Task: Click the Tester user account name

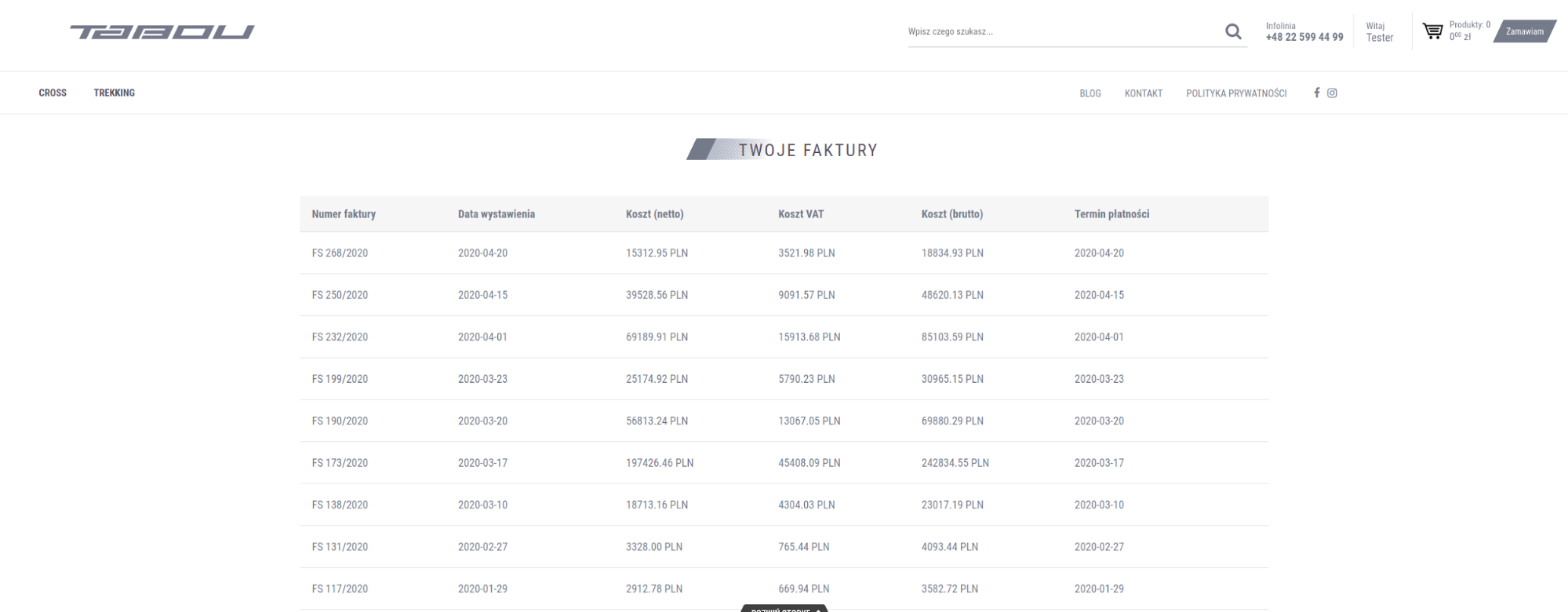Action: coord(1379,38)
